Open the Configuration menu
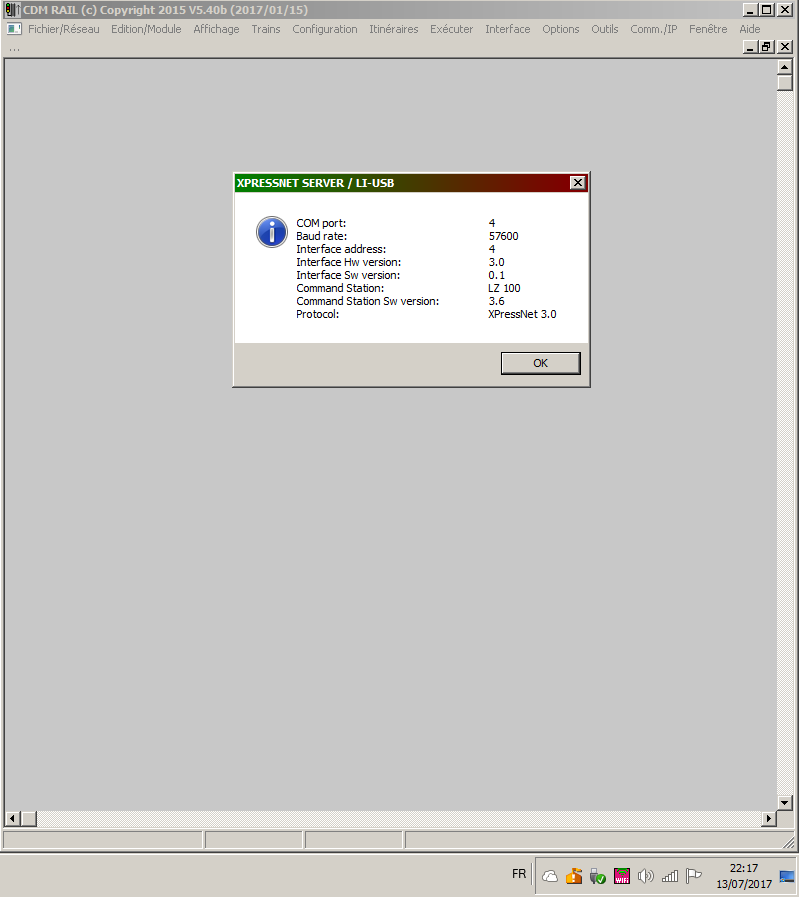 pyautogui.click(x=325, y=29)
